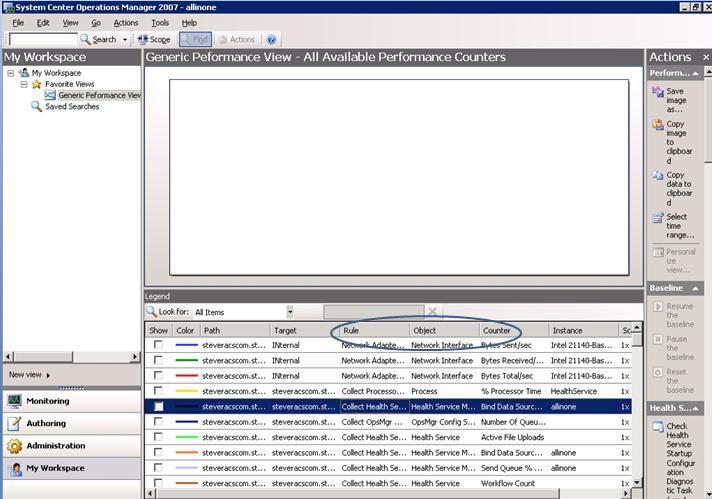Switch to My Workspace pane button

72,468
